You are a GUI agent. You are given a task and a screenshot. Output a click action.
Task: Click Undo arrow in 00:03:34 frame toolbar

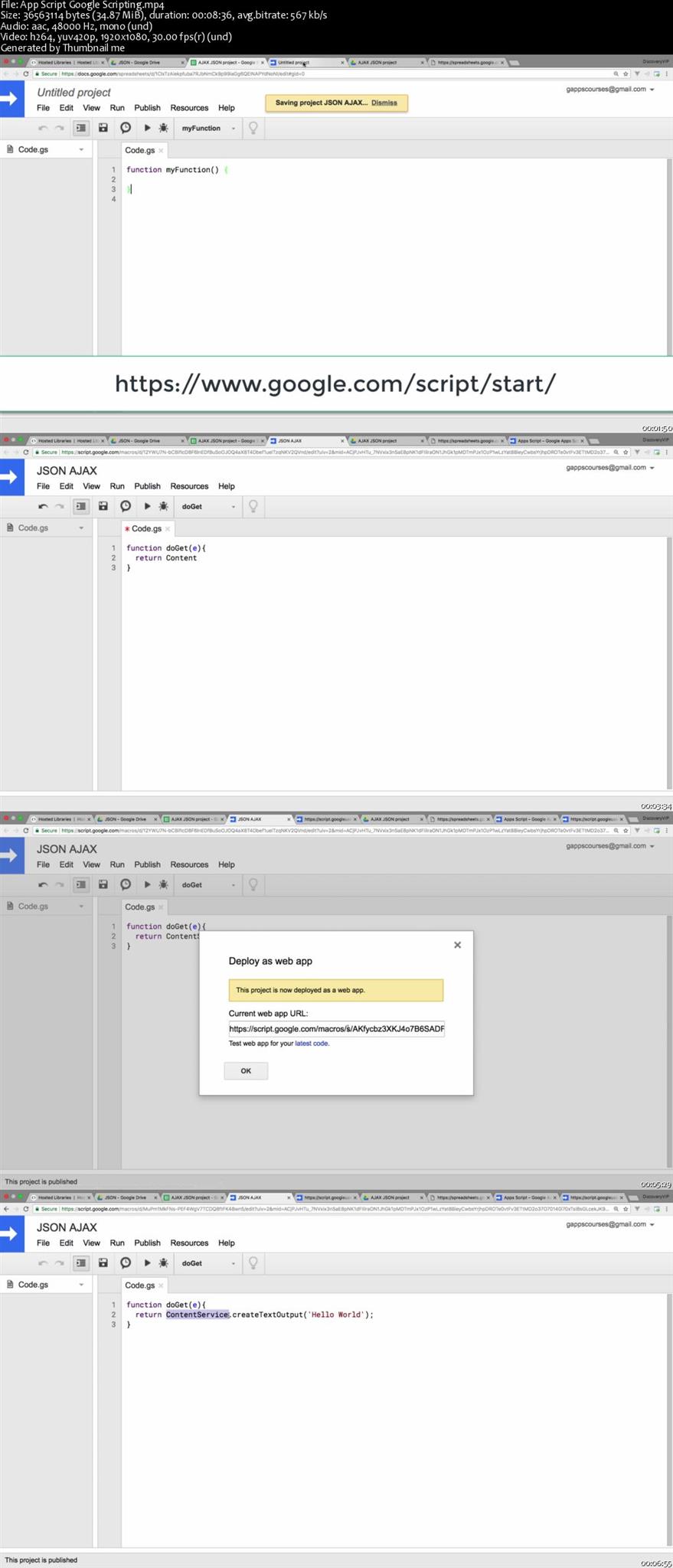pyautogui.click(x=43, y=506)
